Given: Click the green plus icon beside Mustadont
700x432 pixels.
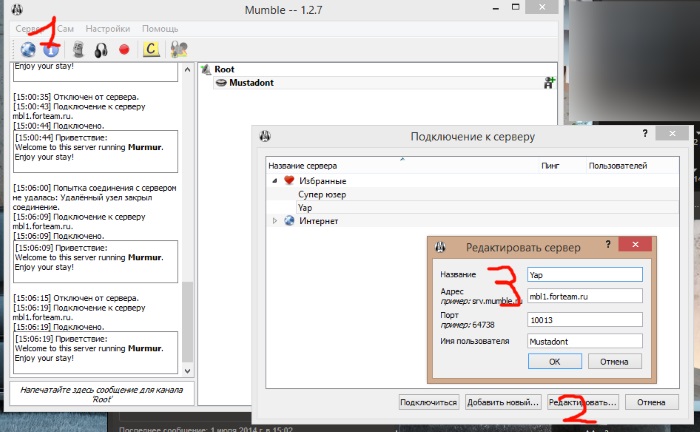Looking at the screenshot, I should [x=549, y=83].
